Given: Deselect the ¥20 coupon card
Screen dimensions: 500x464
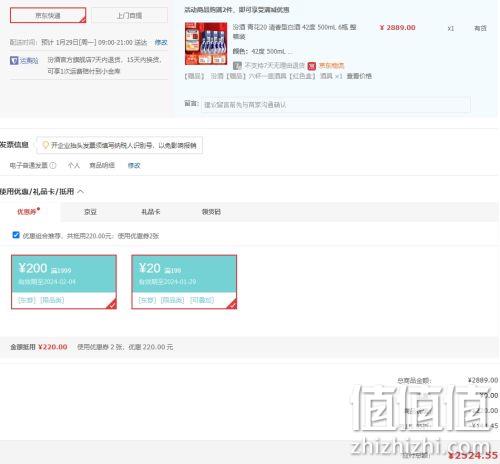Looking at the screenshot, I should [x=184, y=282].
